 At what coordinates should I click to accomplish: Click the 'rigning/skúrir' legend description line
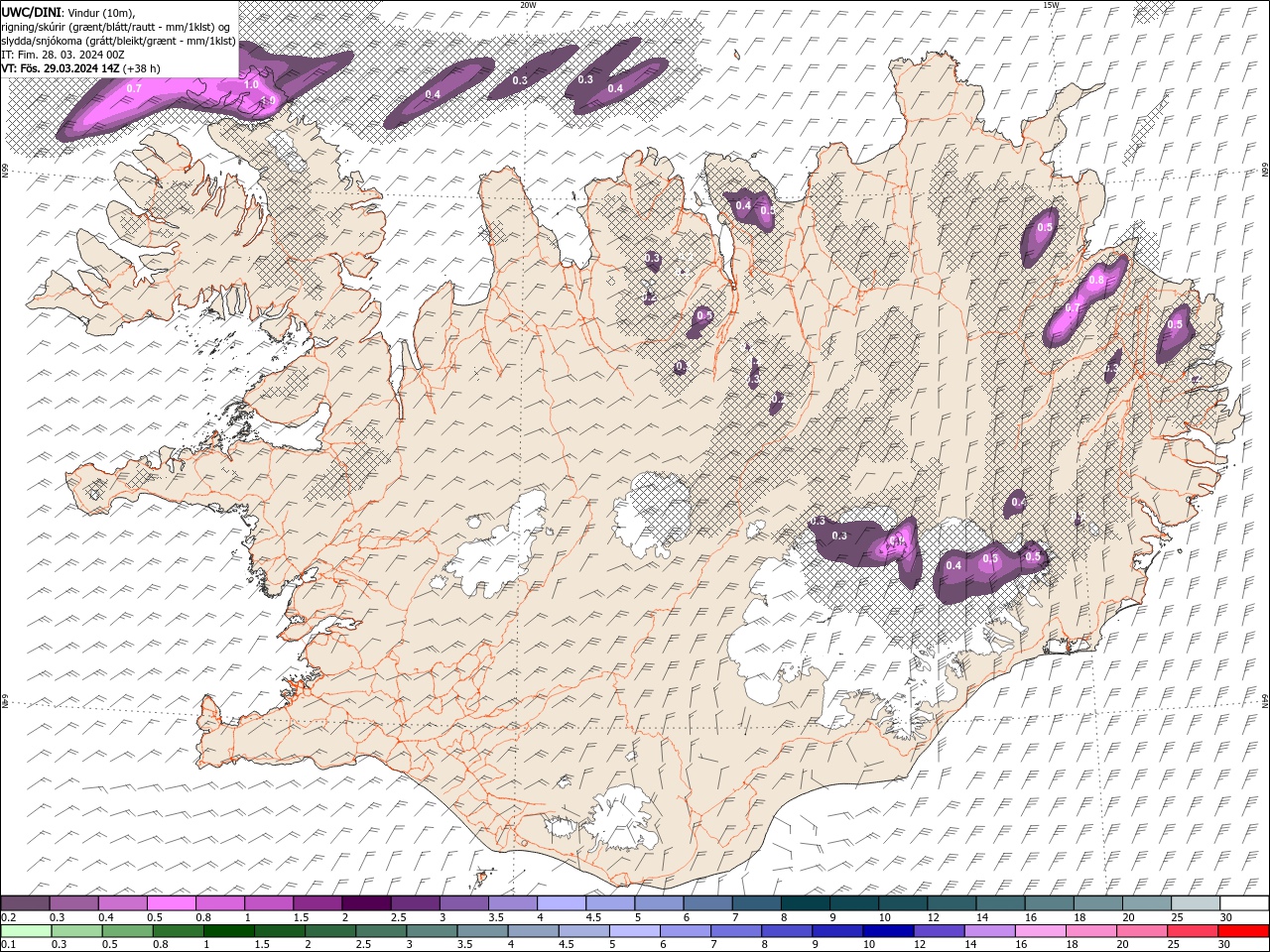point(116,27)
